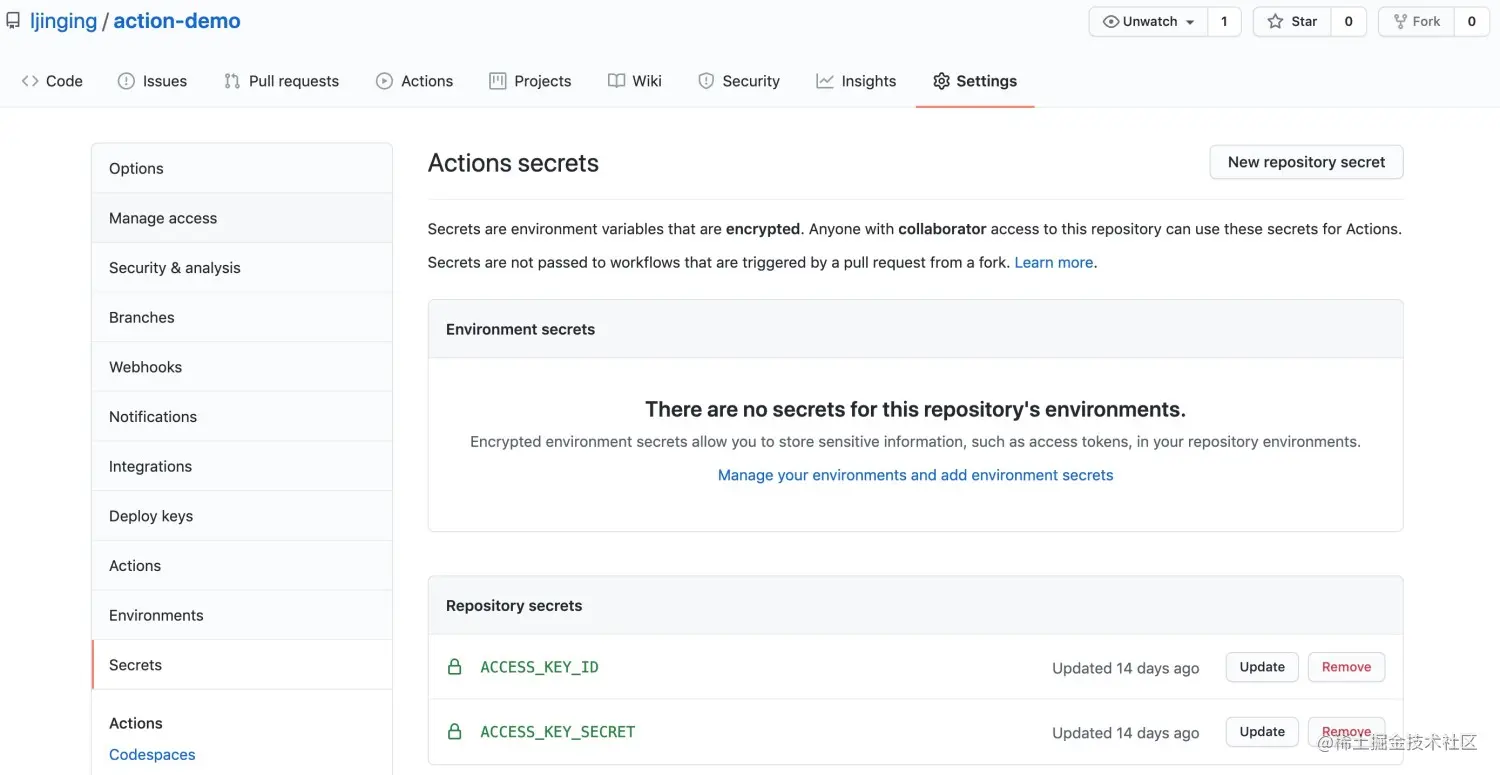Open the Security tab

point(738,81)
